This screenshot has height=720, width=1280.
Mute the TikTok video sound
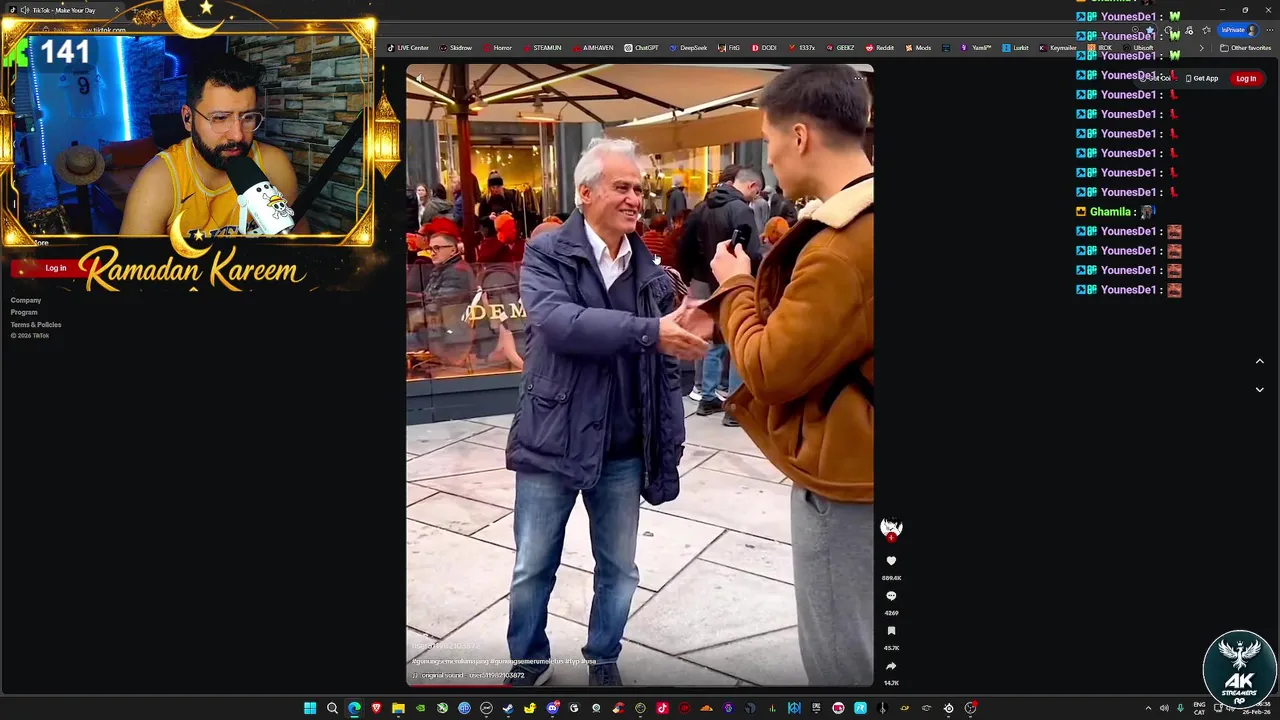[420, 78]
